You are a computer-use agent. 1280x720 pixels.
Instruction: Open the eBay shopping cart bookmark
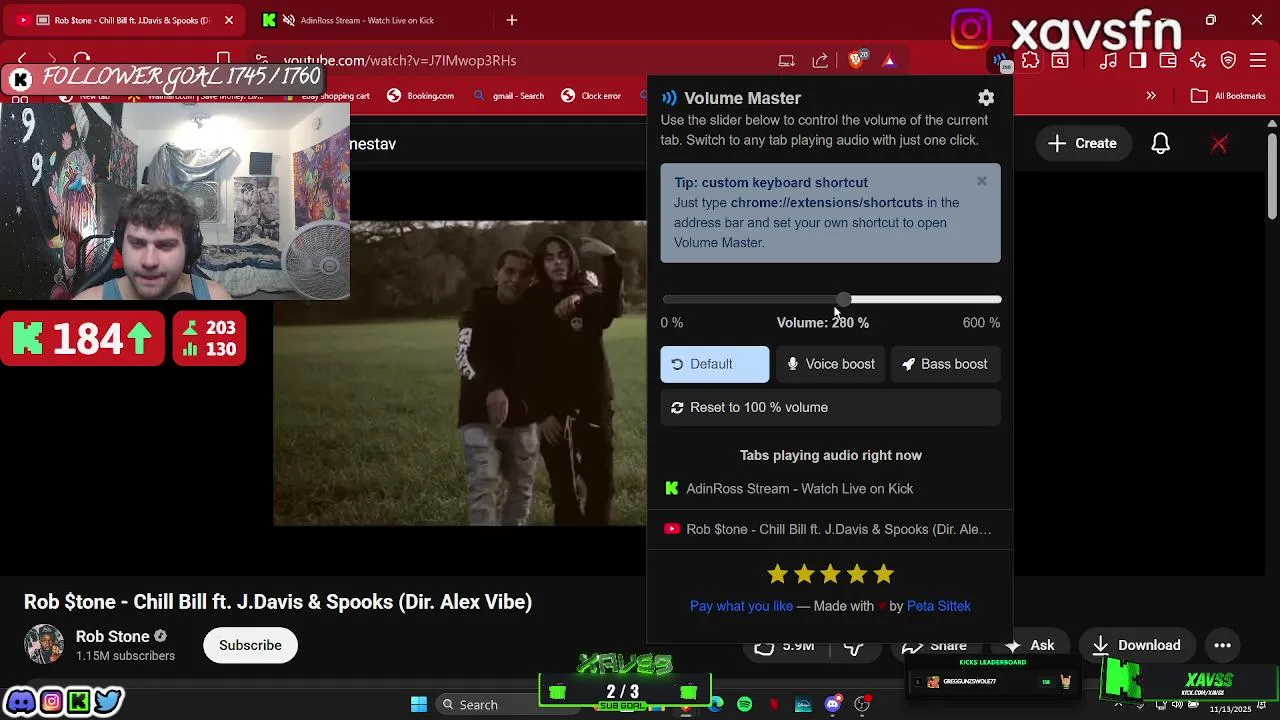click(x=326, y=96)
